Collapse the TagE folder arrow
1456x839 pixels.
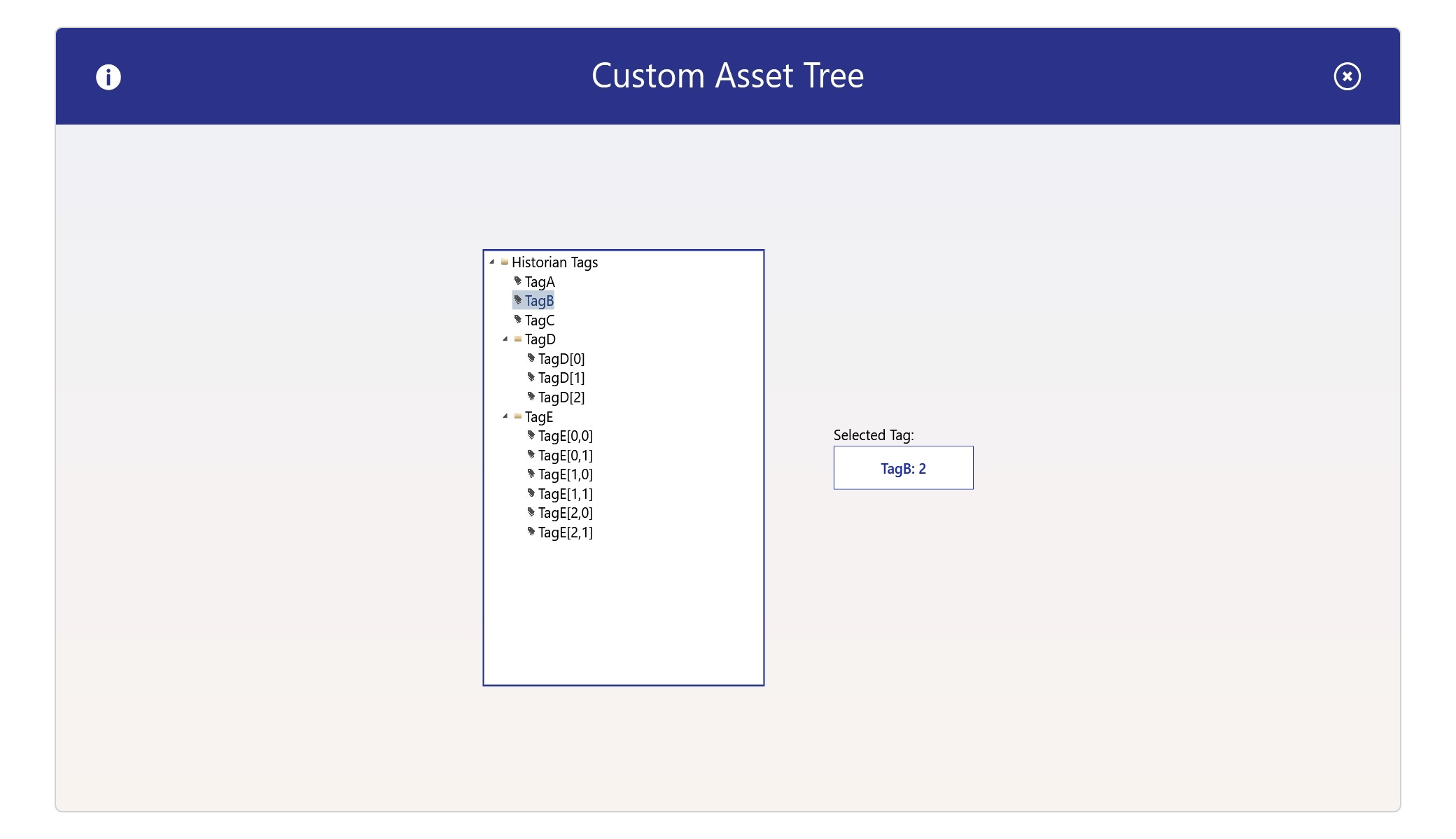[x=505, y=416]
